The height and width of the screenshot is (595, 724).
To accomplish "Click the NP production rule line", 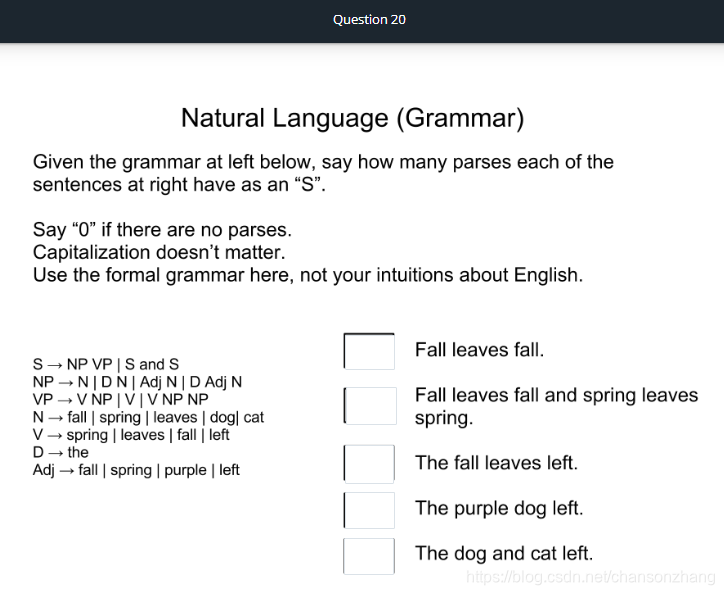I will pyautogui.click(x=137, y=382).
